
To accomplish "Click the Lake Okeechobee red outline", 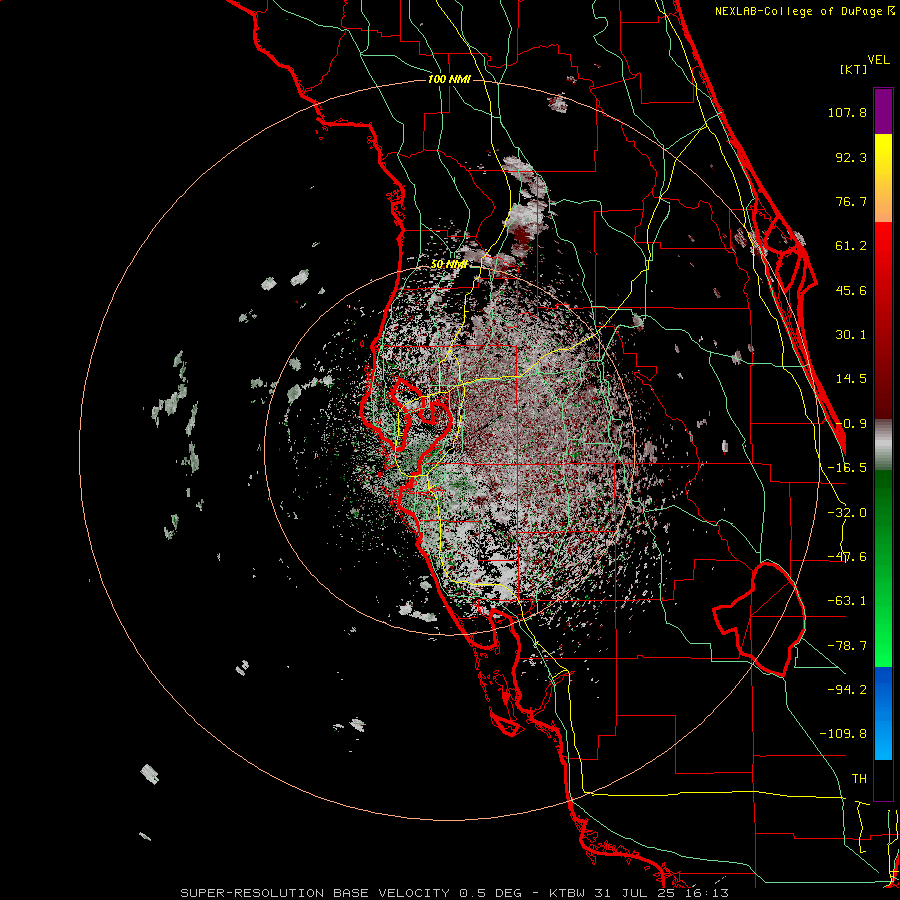I will pyautogui.click(x=759, y=619).
